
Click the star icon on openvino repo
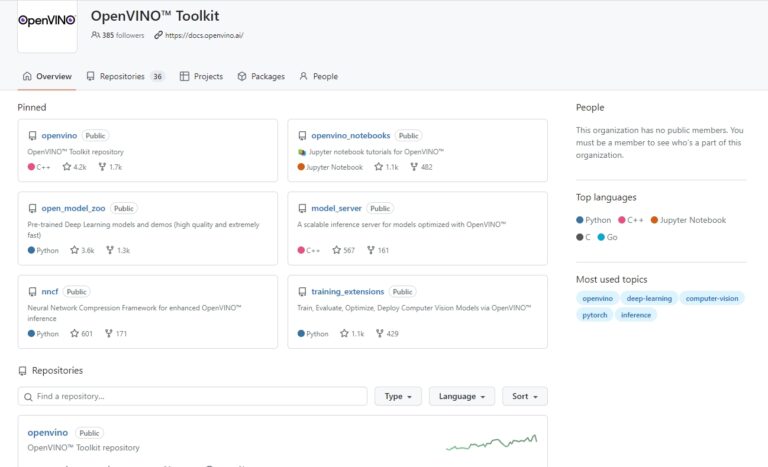coord(67,167)
